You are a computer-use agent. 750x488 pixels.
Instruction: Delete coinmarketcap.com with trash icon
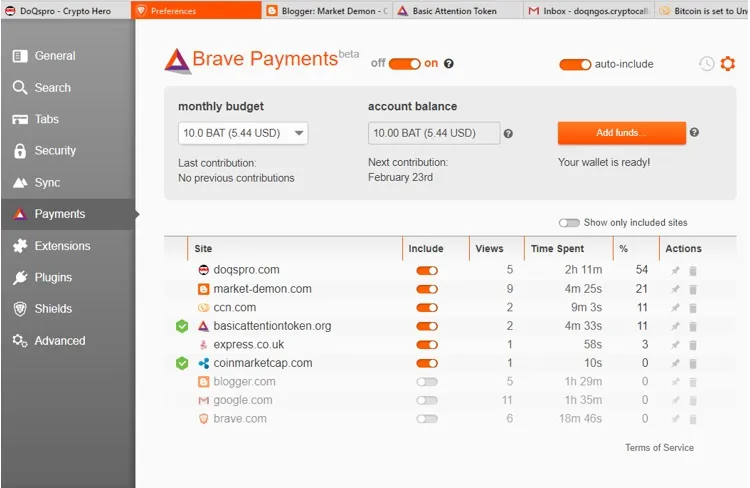point(693,364)
